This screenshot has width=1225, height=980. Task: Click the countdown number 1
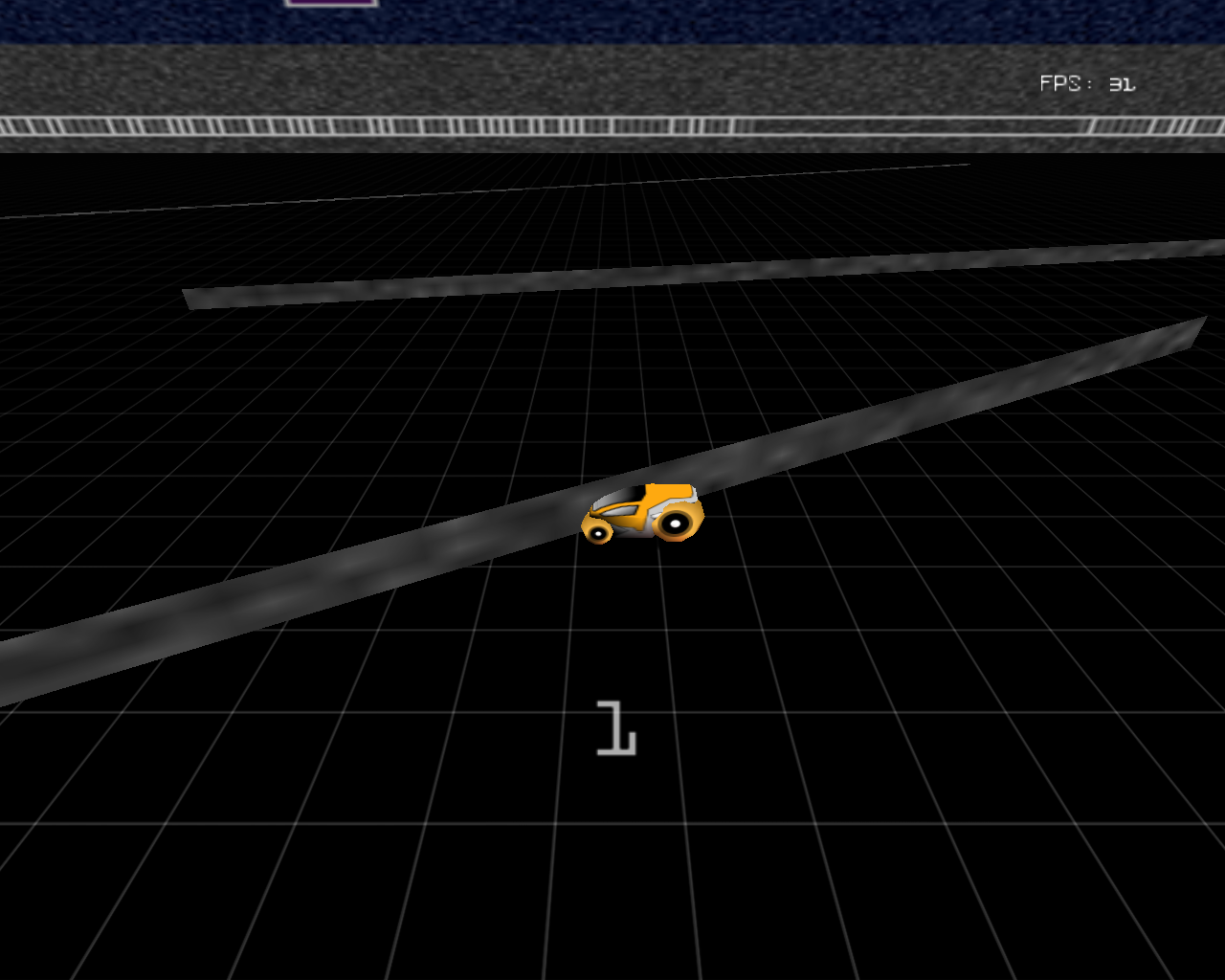[x=615, y=728]
